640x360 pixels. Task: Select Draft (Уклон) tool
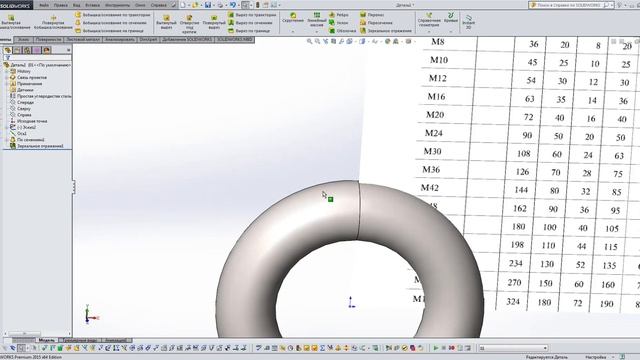pos(338,22)
